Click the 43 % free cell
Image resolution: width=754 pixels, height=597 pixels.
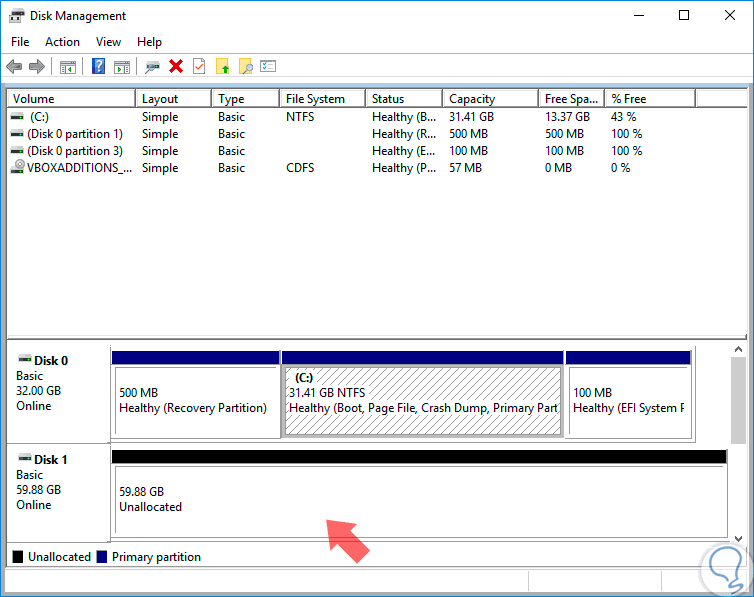coord(623,117)
